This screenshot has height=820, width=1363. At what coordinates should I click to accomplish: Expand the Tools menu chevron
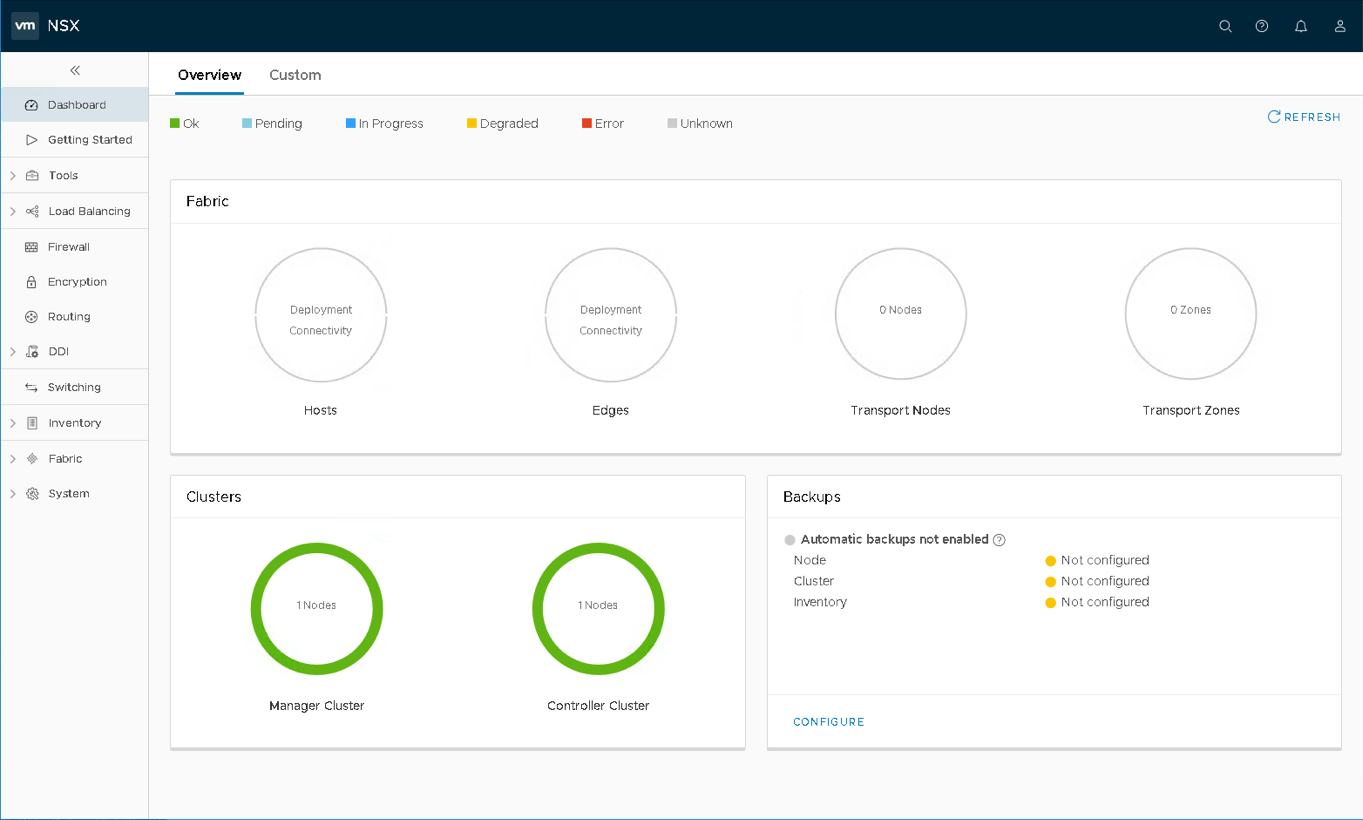tap(13, 176)
